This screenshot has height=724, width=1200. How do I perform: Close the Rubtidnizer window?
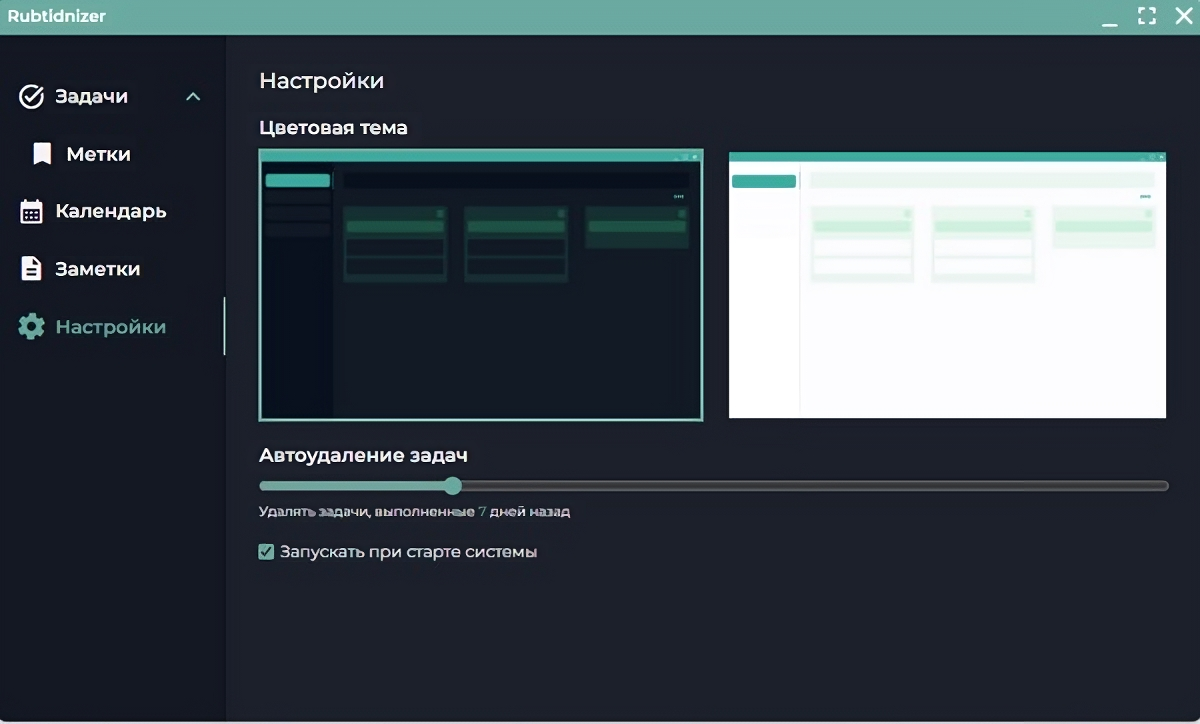coord(1183,16)
